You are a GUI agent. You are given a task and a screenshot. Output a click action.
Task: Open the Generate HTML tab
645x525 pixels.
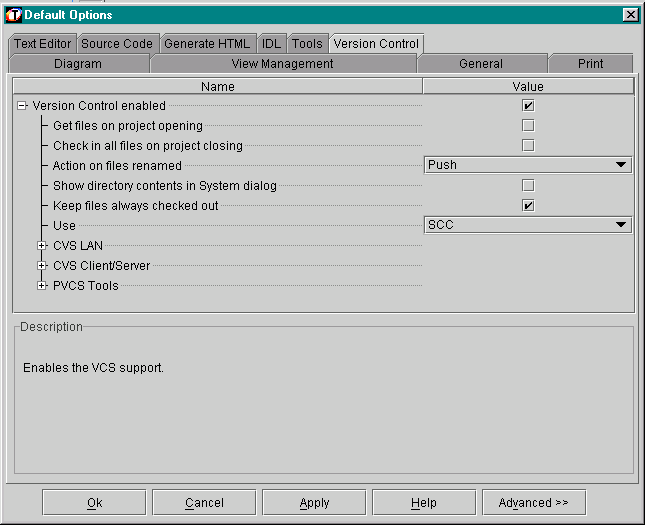(x=207, y=44)
